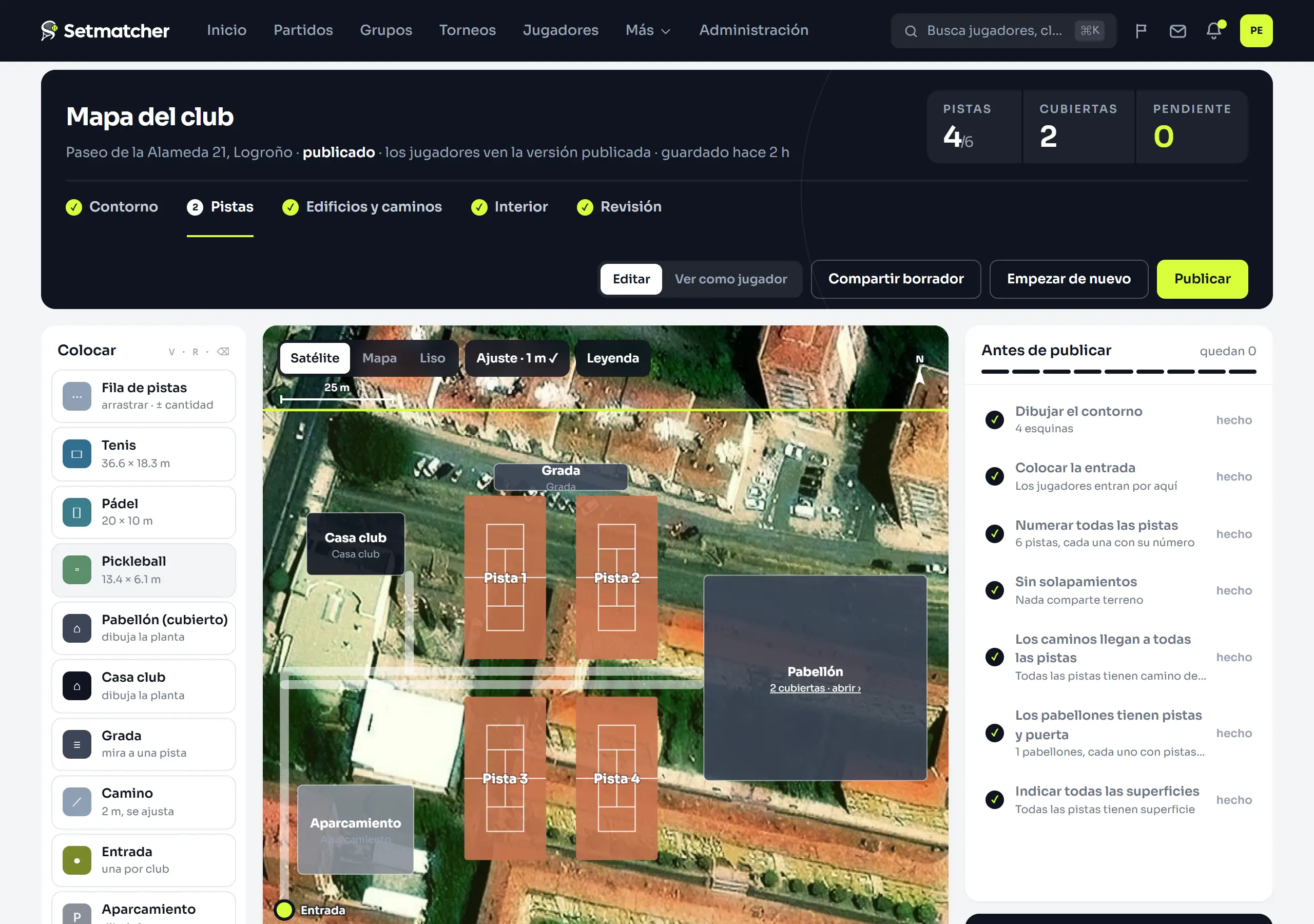
Task: Go to the Revisión step
Action: 619,207
